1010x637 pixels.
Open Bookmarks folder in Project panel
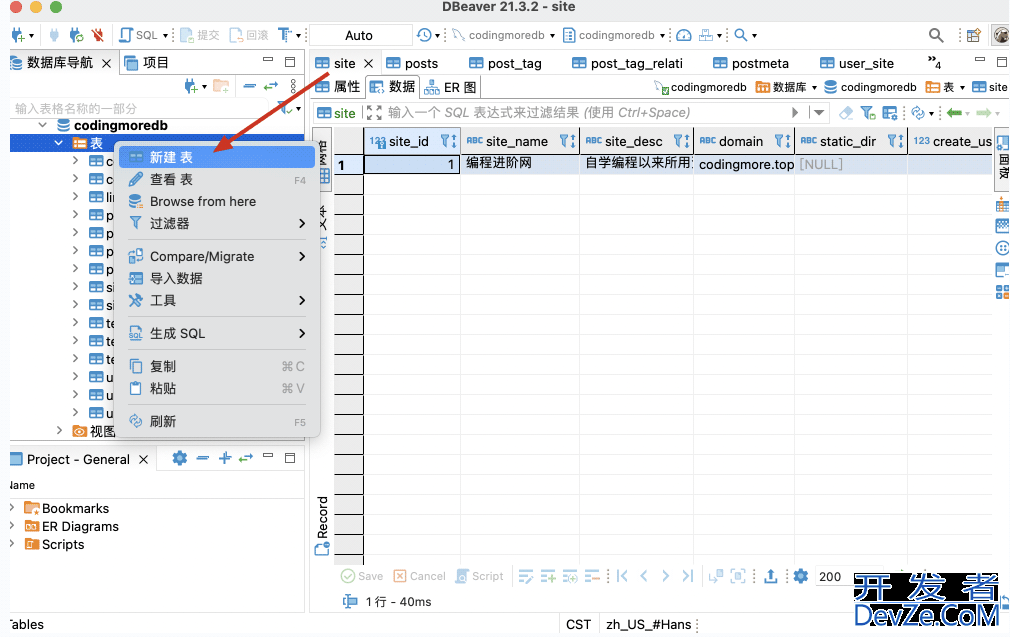point(67,508)
